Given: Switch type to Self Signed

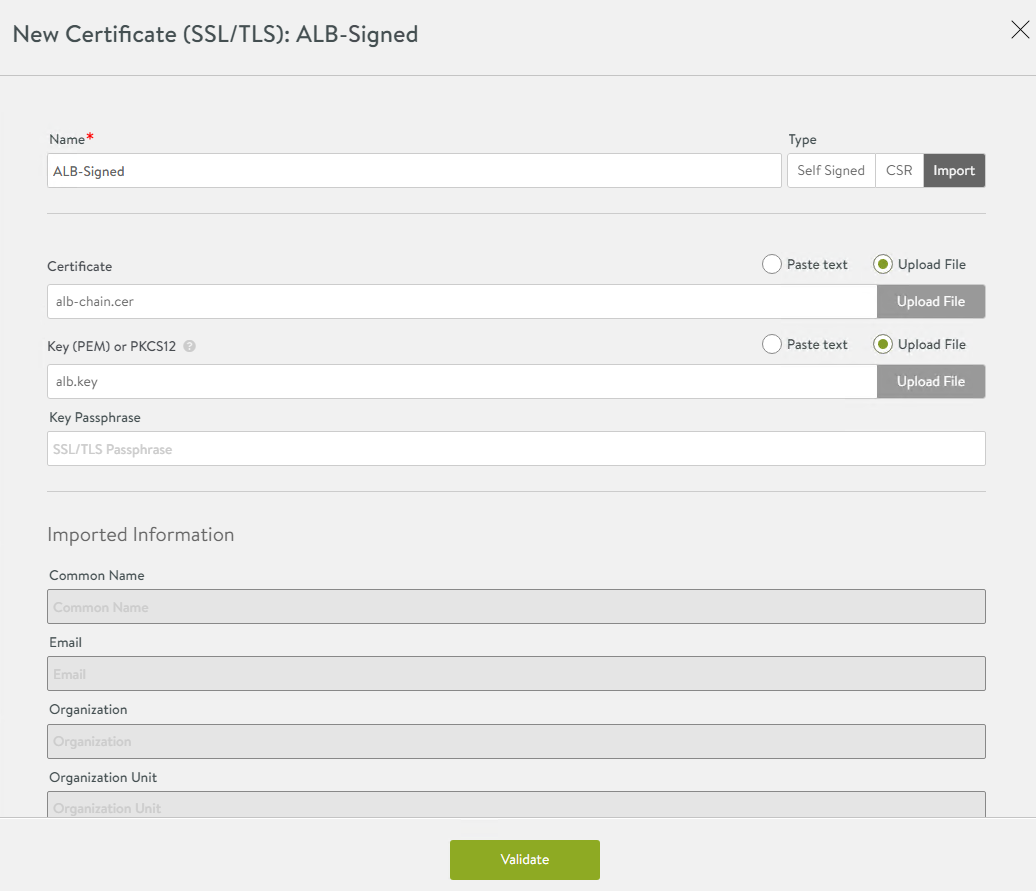Looking at the screenshot, I should coord(831,171).
